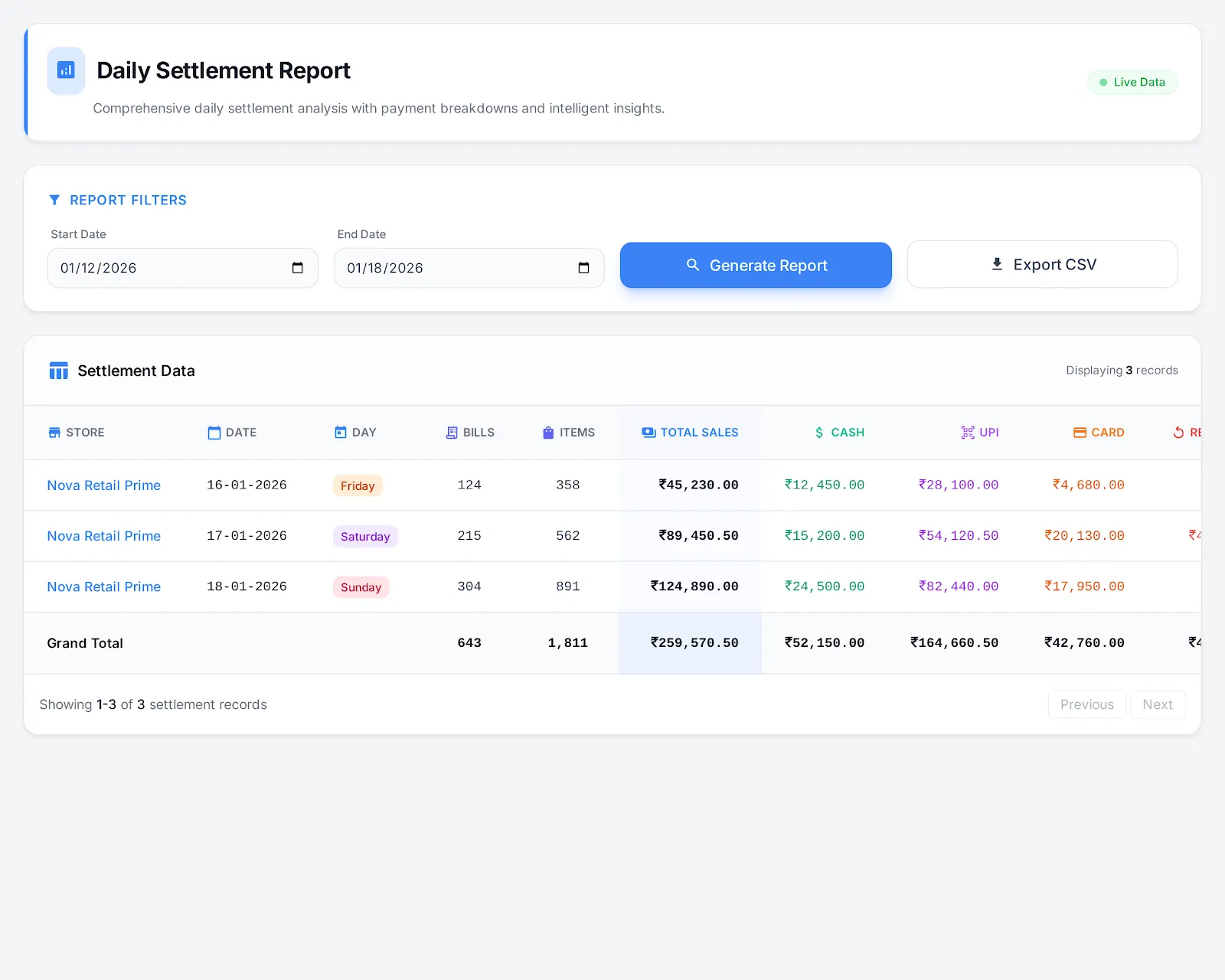Open the Start Date calendar picker
Image resolution: width=1225 pixels, height=980 pixels.
point(298,268)
